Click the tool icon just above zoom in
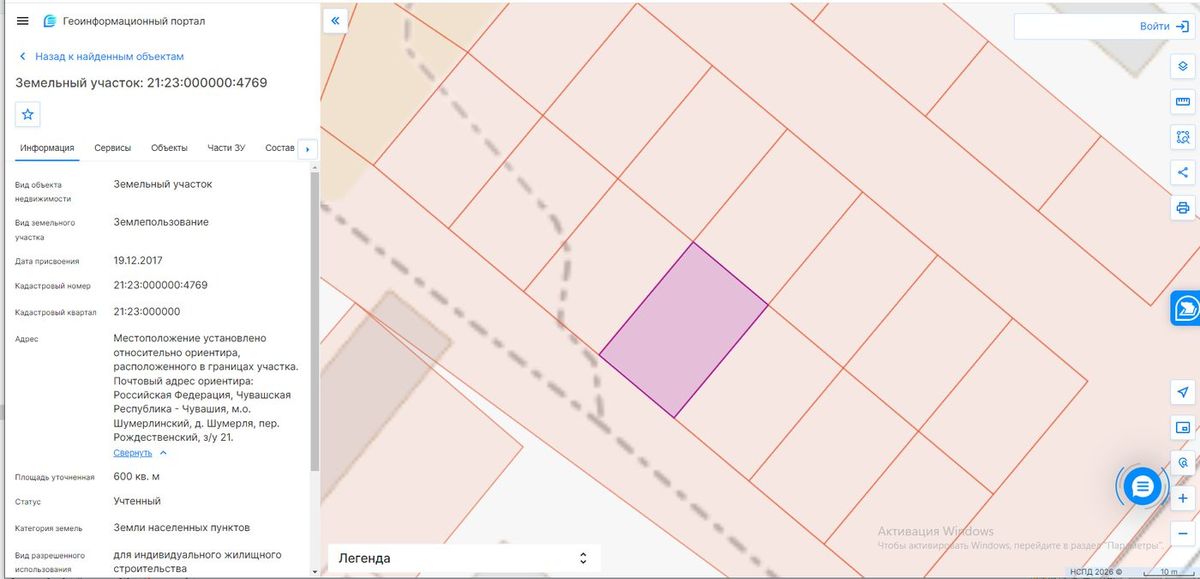Viewport: 1200px width, 579px height. pyautogui.click(x=1183, y=463)
